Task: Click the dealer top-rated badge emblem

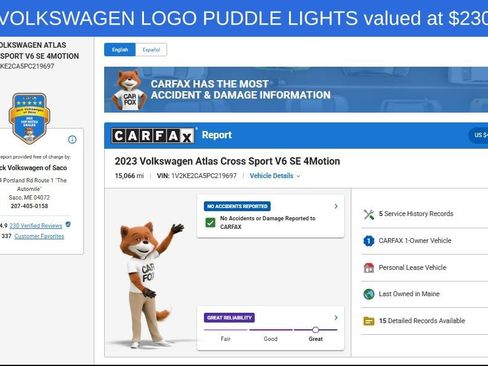Action: [29, 118]
